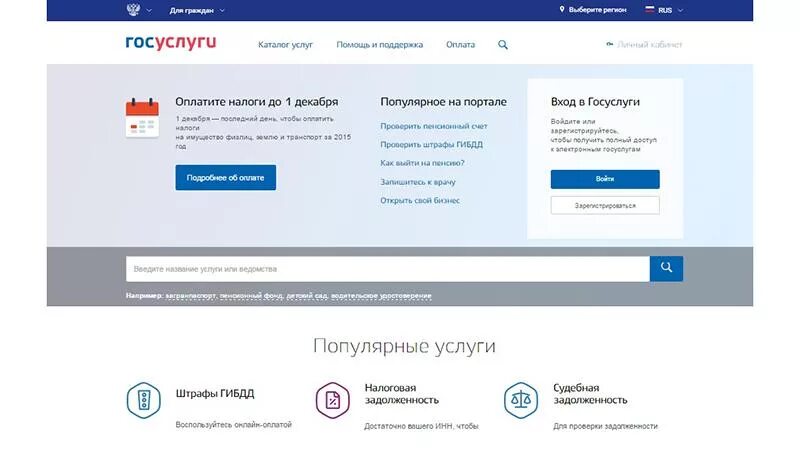Choose region via 'Выберите регион'

pyautogui.click(x=597, y=10)
